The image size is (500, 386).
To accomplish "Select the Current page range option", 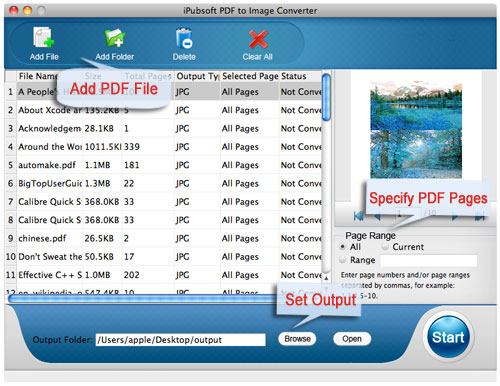I will tap(385, 247).
